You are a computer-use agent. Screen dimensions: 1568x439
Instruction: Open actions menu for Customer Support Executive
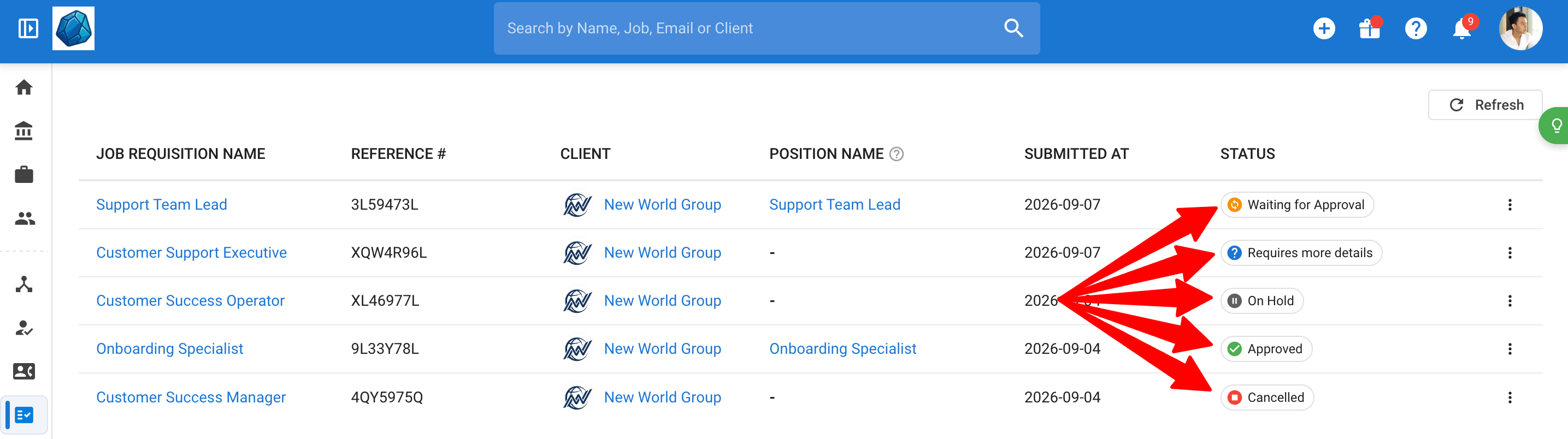click(x=1510, y=253)
